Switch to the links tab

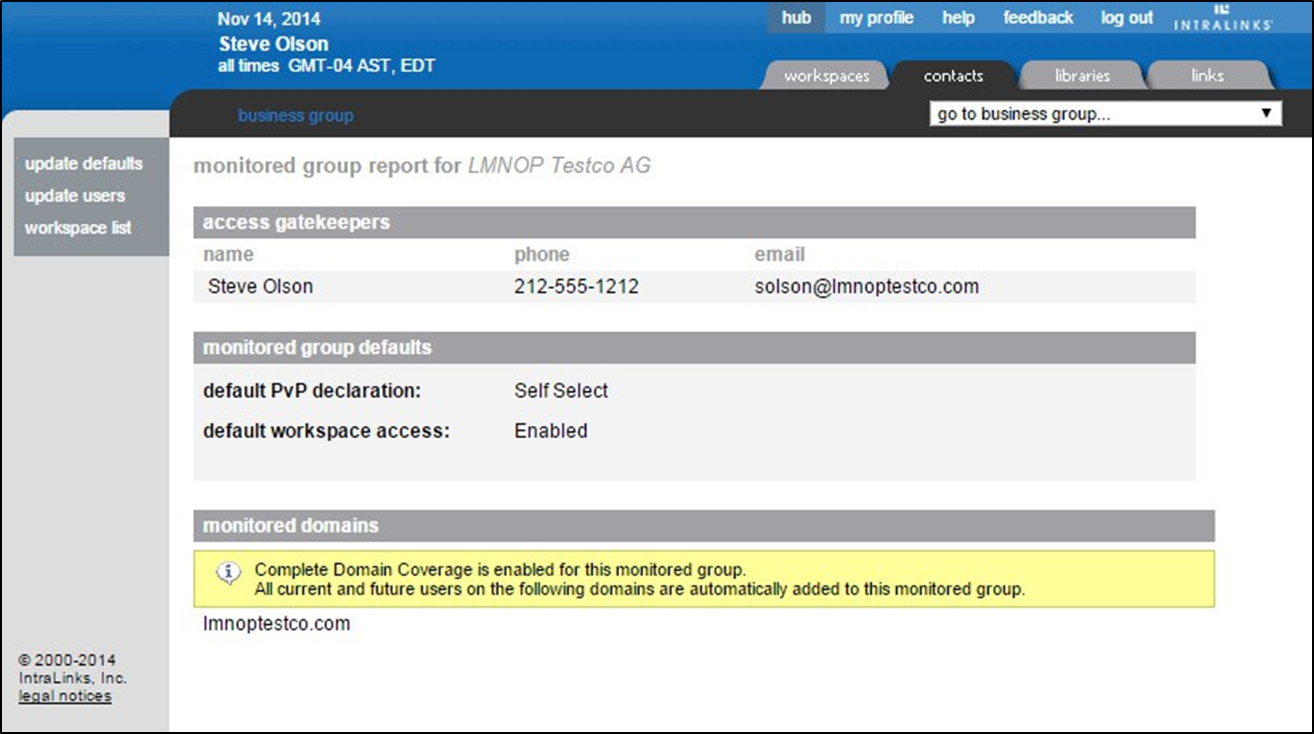[x=1208, y=76]
